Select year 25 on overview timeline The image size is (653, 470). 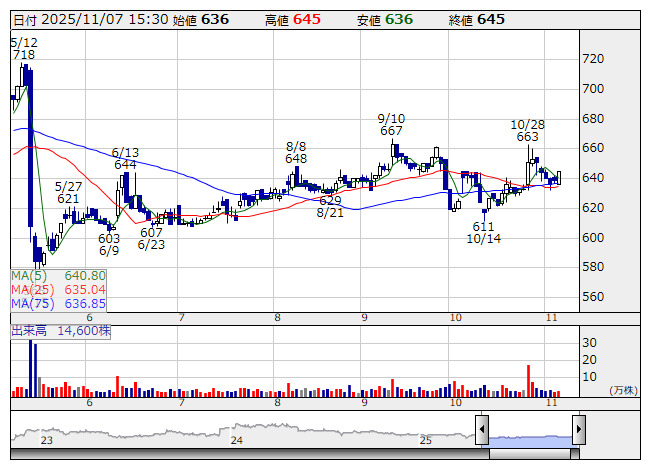[425, 440]
